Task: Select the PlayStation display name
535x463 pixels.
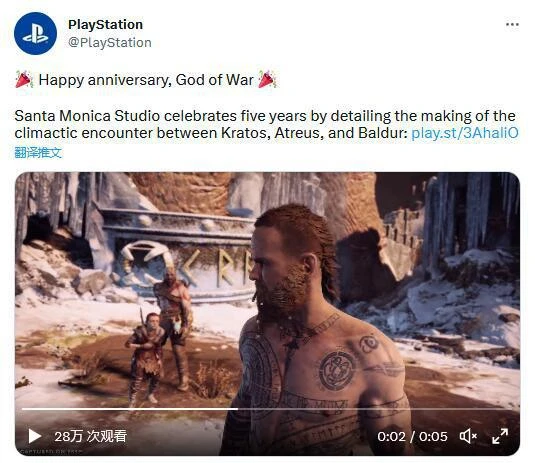Action: point(105,25)
